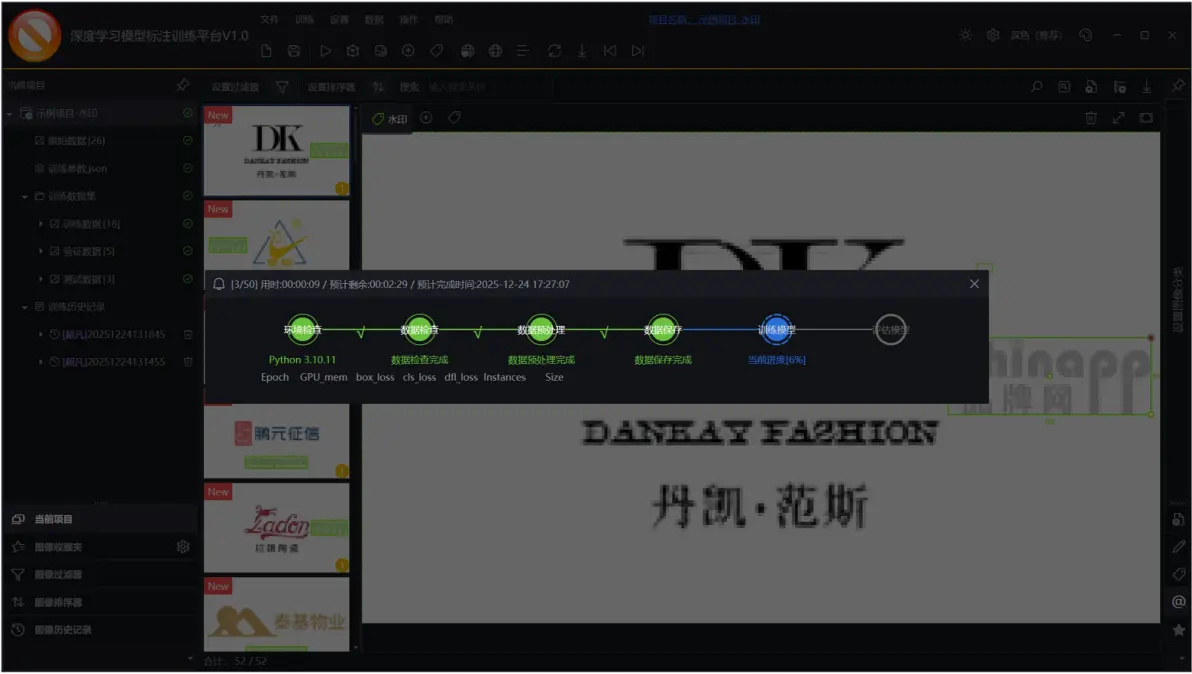Image resolution: width=1192 pixels, height=674 pixels.
Task: Click the 设置排序器 button
Action: coord(331,87)
